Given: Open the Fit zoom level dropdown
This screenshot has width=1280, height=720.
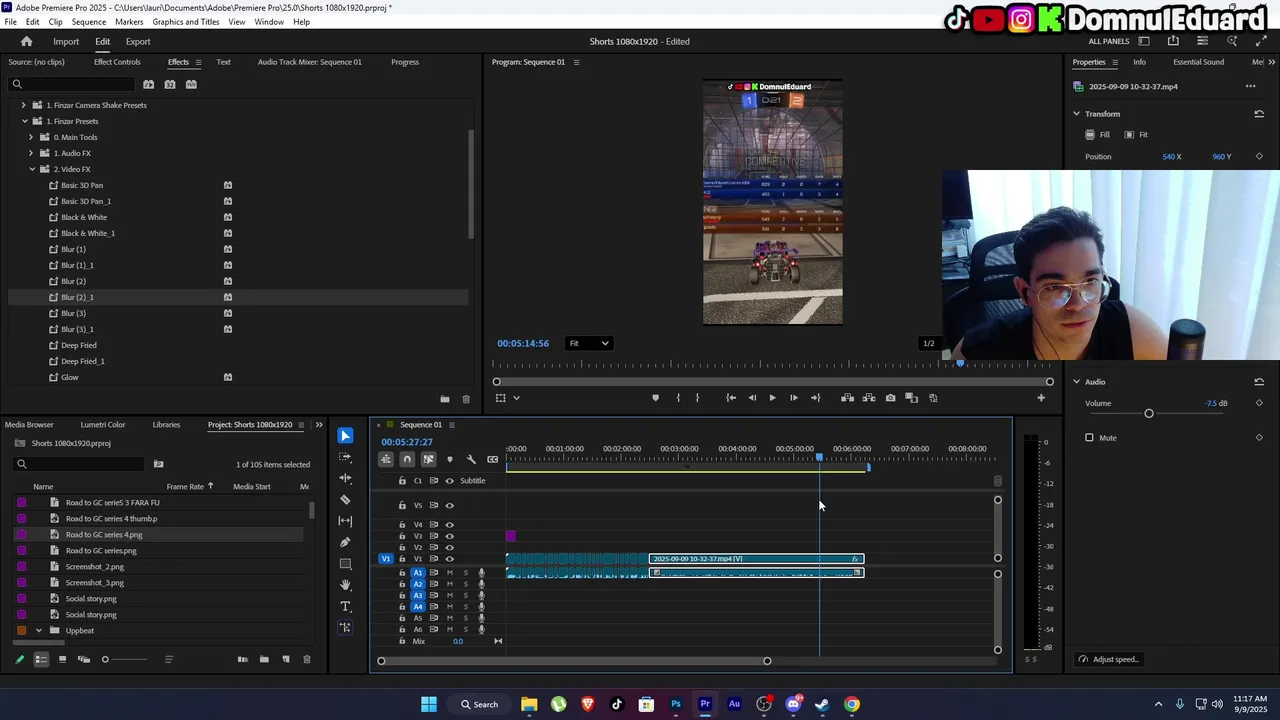Looking at the screenshot, I should pyautogui.click(x=588, y=343).
